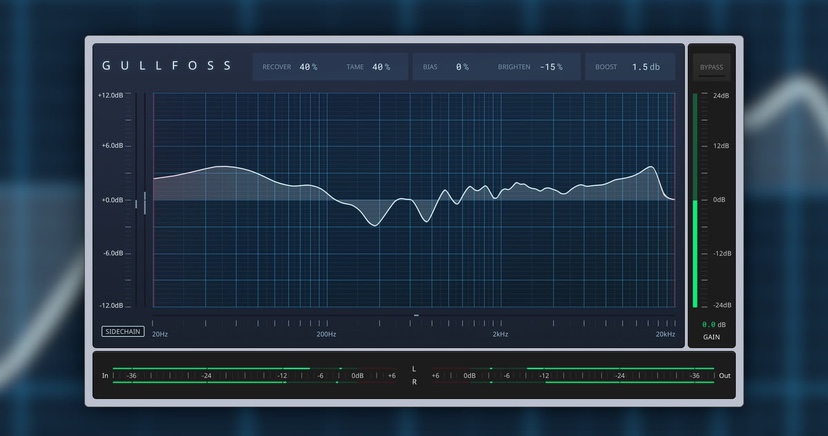Viewport: 828px width, 436px height.
Task: Toggle the BYPASS button
Action: [711, 67]
